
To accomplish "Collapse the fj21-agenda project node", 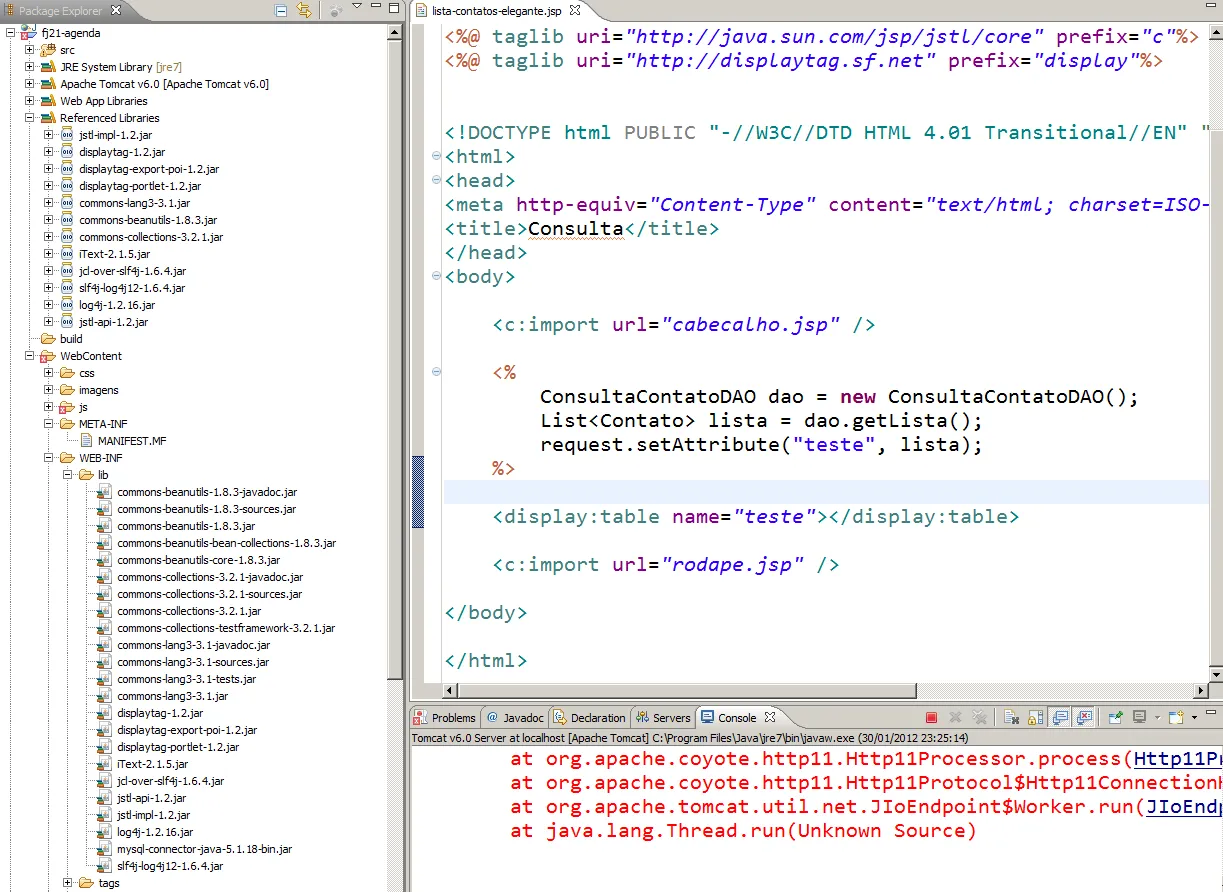I will pos(11,33).
